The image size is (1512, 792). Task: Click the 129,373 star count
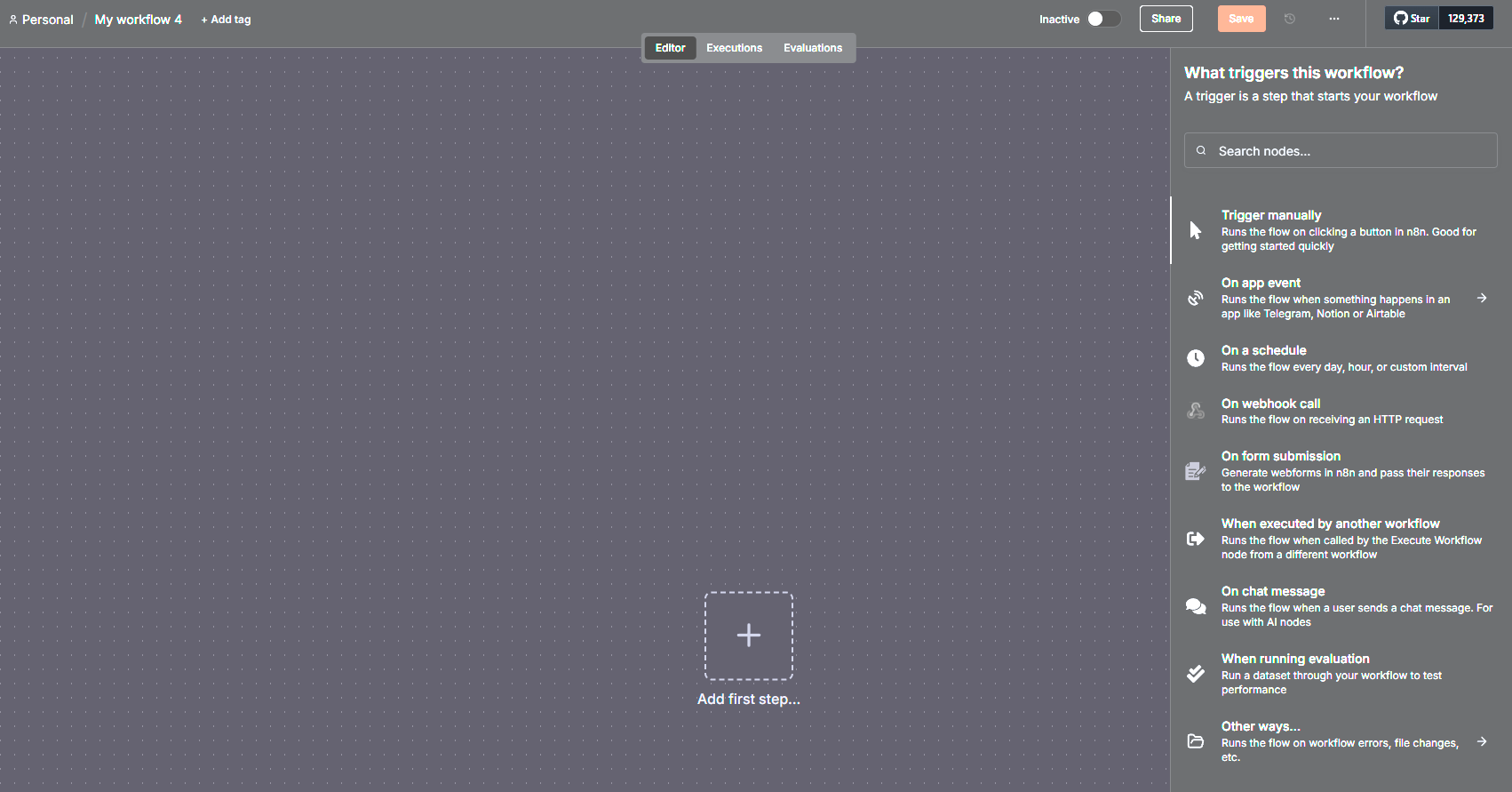click(1466, 18)
